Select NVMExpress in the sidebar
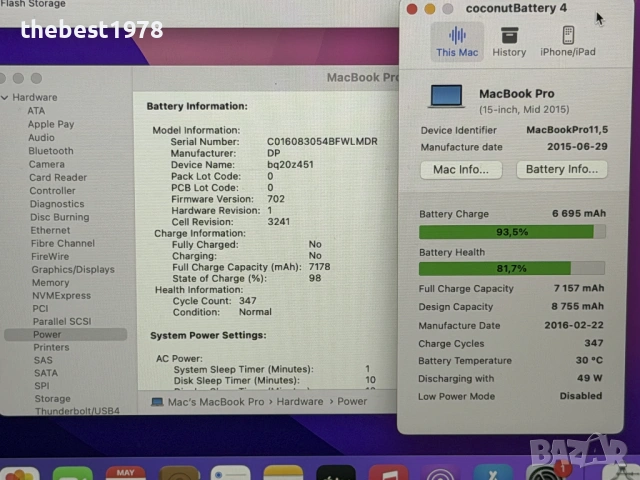This screenshot has height=480, width=640. (62, 296)
